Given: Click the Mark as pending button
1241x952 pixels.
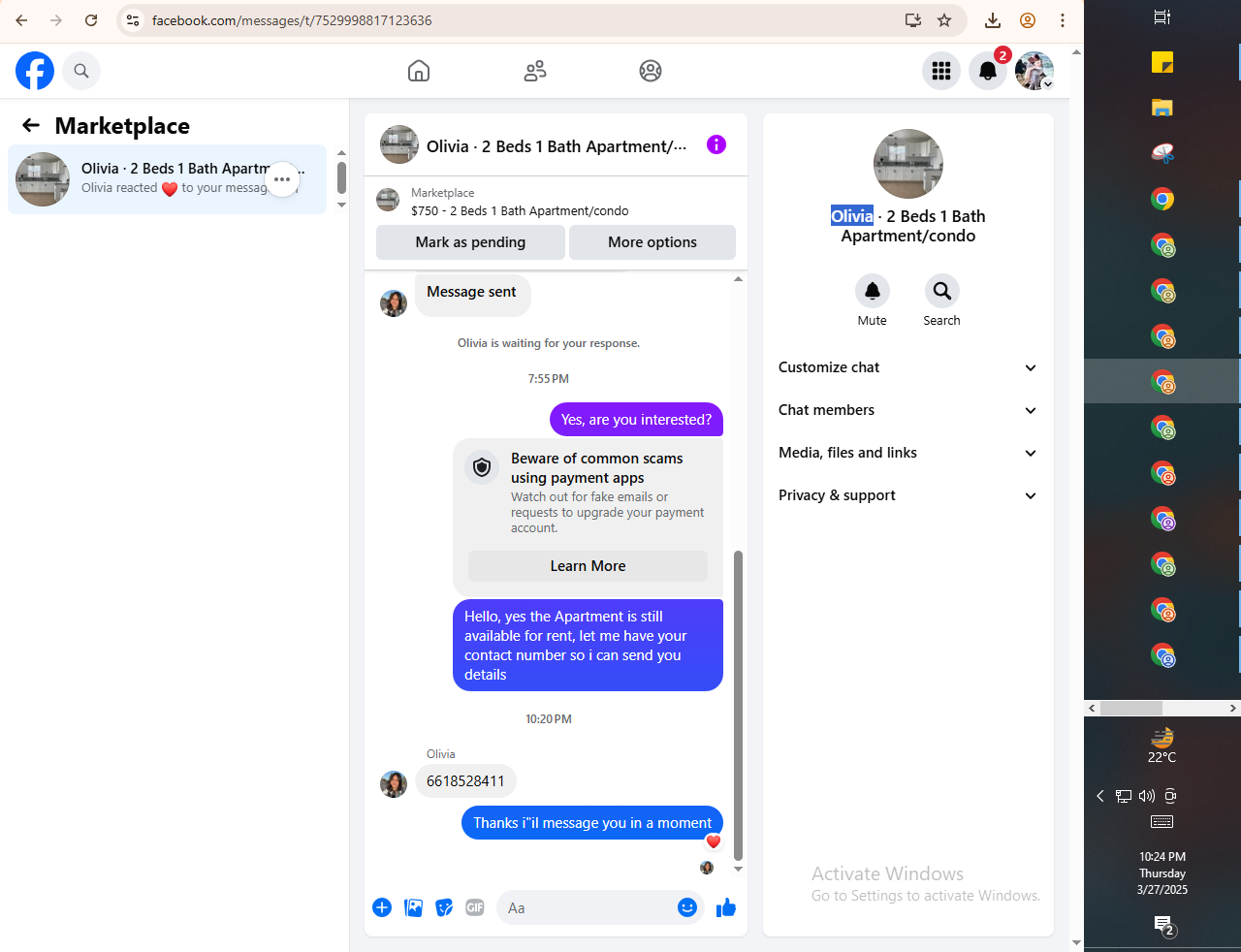Looking at the screenshot, I should pyautogui.click(x=470, y=242).
